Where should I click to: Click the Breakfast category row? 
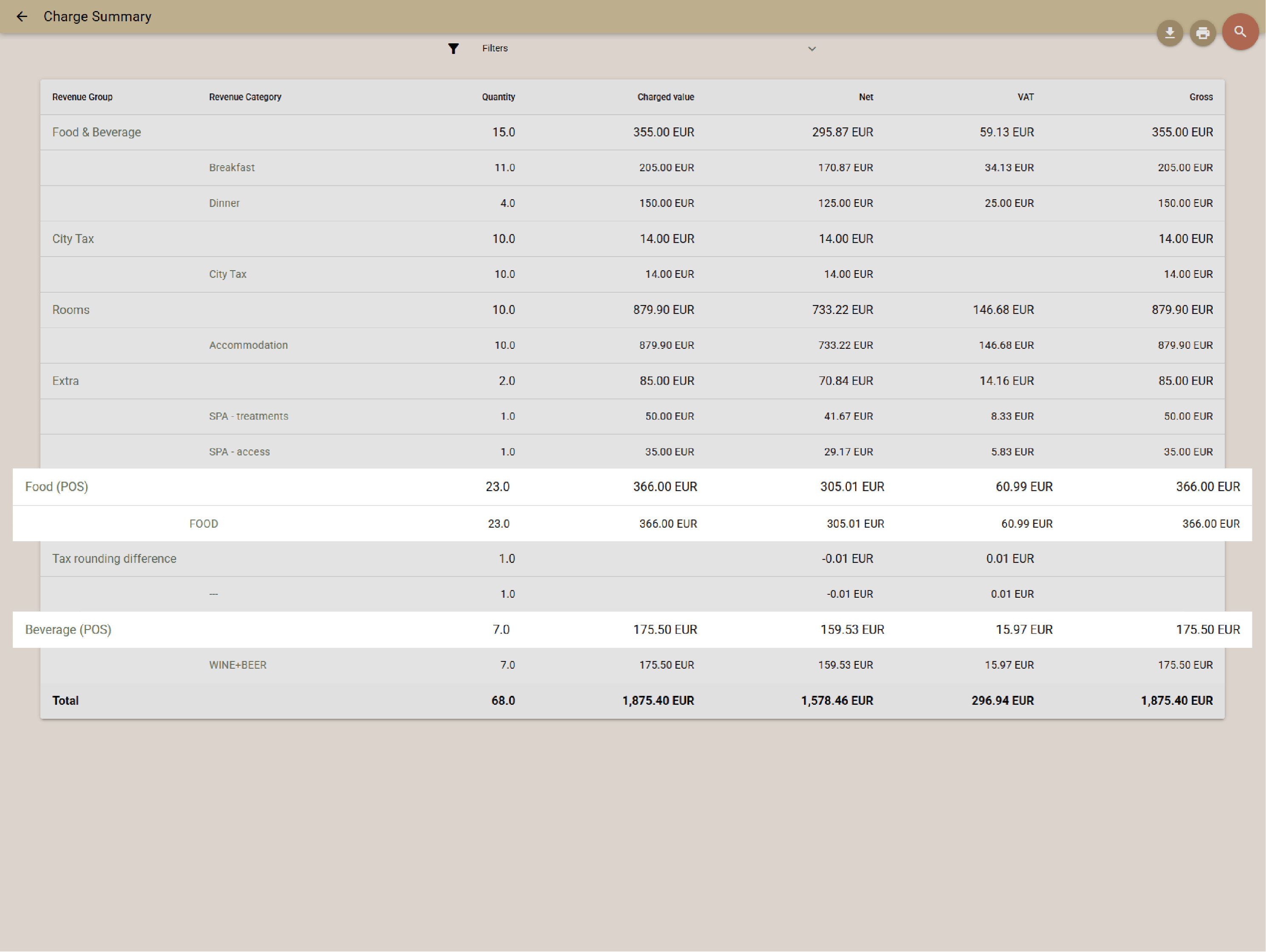pos(232,168)
